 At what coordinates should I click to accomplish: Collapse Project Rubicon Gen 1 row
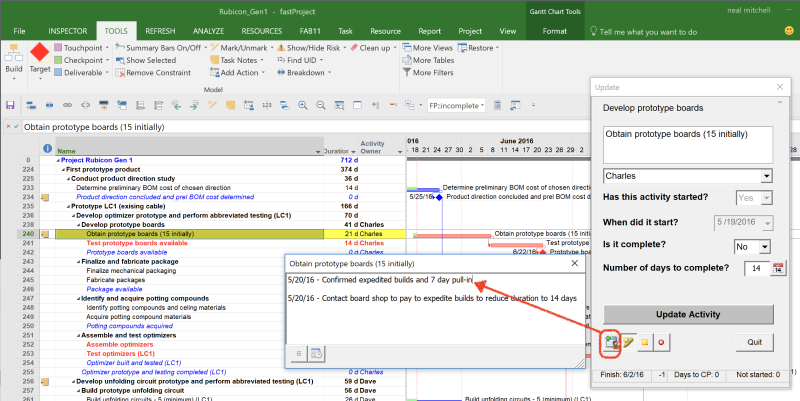pyautogui.click(x=58, y=160)
